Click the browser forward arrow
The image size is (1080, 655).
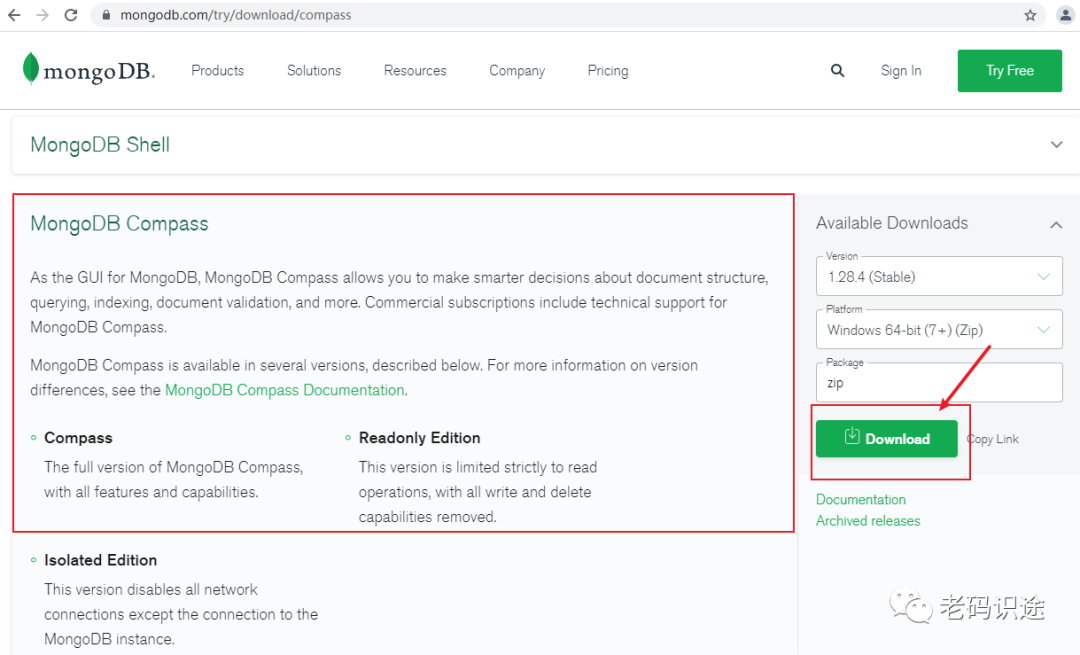click(43, 14)
